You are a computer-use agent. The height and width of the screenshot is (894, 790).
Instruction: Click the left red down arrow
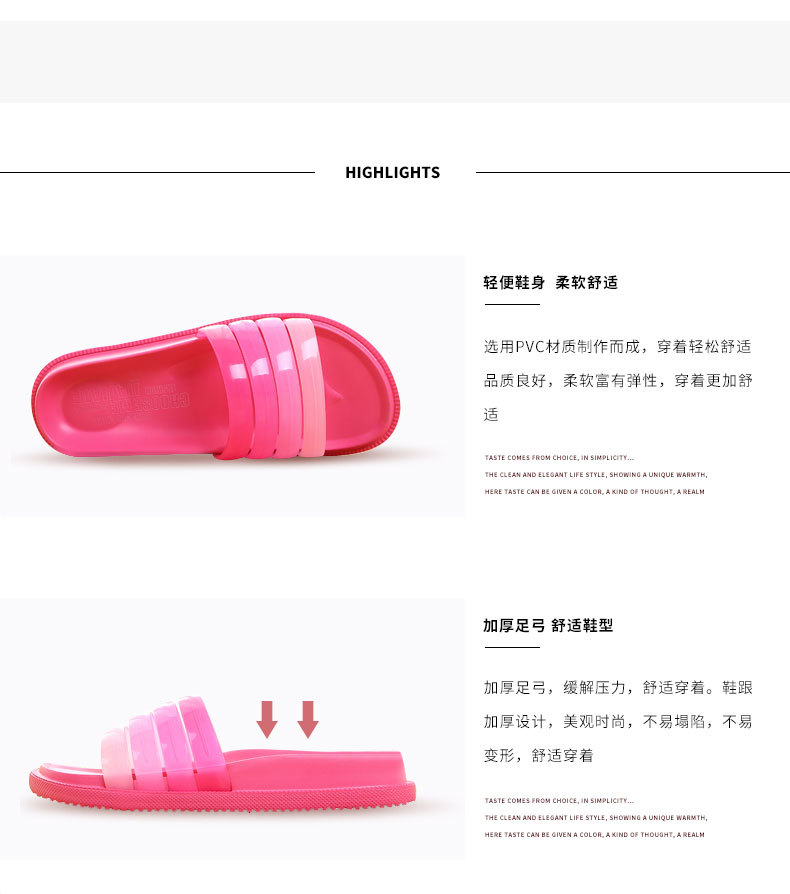click(x=267, y=719)
